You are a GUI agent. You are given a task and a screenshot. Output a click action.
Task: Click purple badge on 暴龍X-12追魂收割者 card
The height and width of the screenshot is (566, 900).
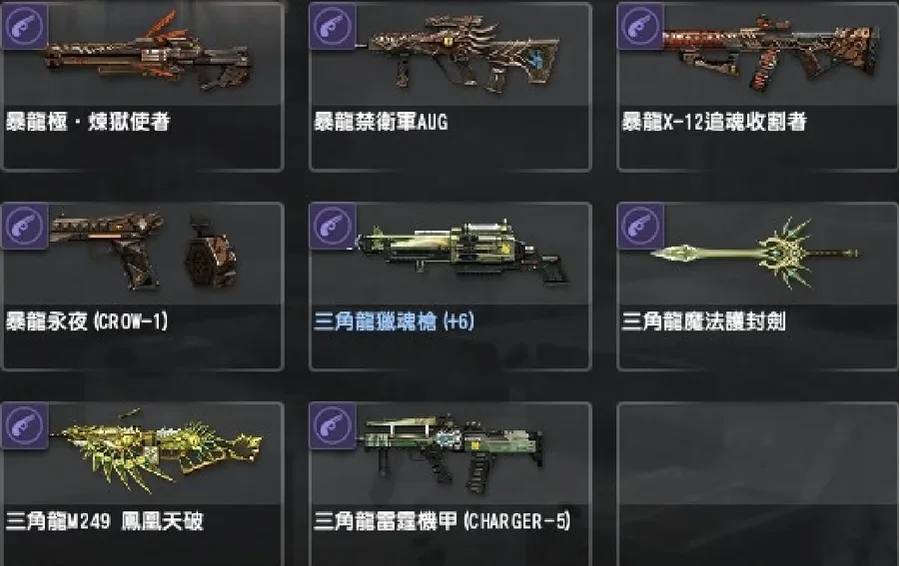(x=640, y=26)
